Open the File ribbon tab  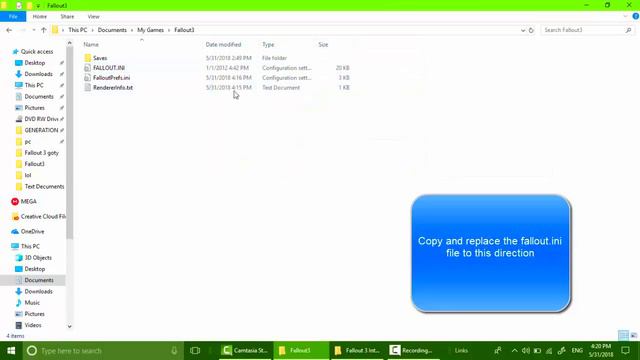coord(13,17)
